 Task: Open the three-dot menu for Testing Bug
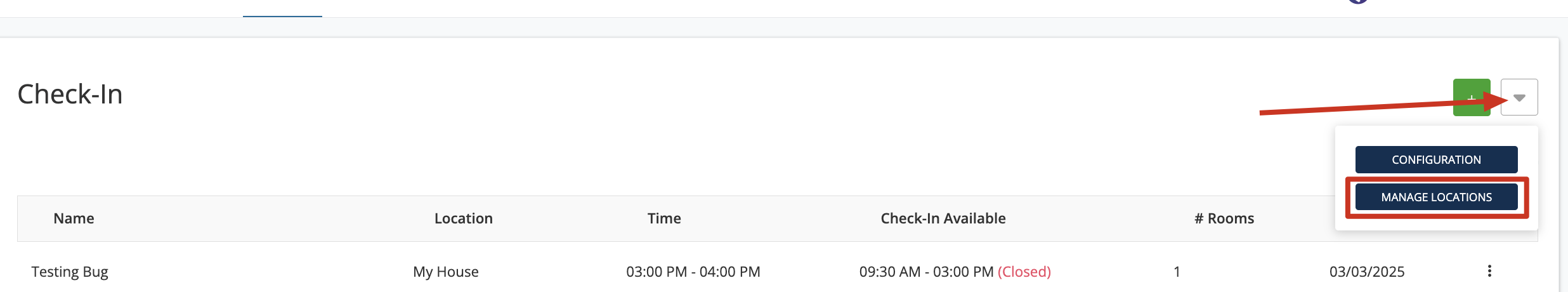click(1489, 271)
